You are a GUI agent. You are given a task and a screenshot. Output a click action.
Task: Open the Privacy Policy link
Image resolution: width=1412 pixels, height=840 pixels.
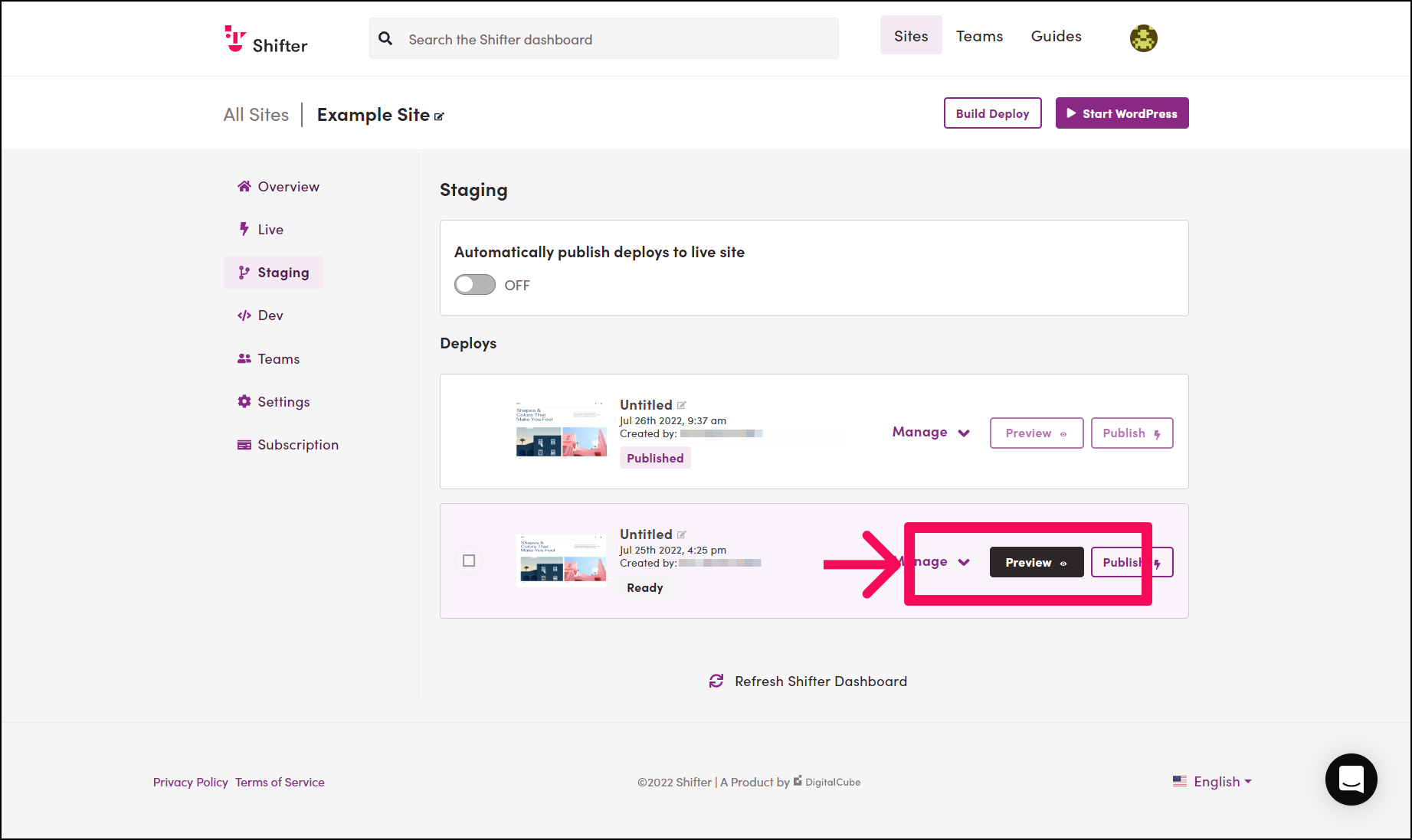(190, 782)
